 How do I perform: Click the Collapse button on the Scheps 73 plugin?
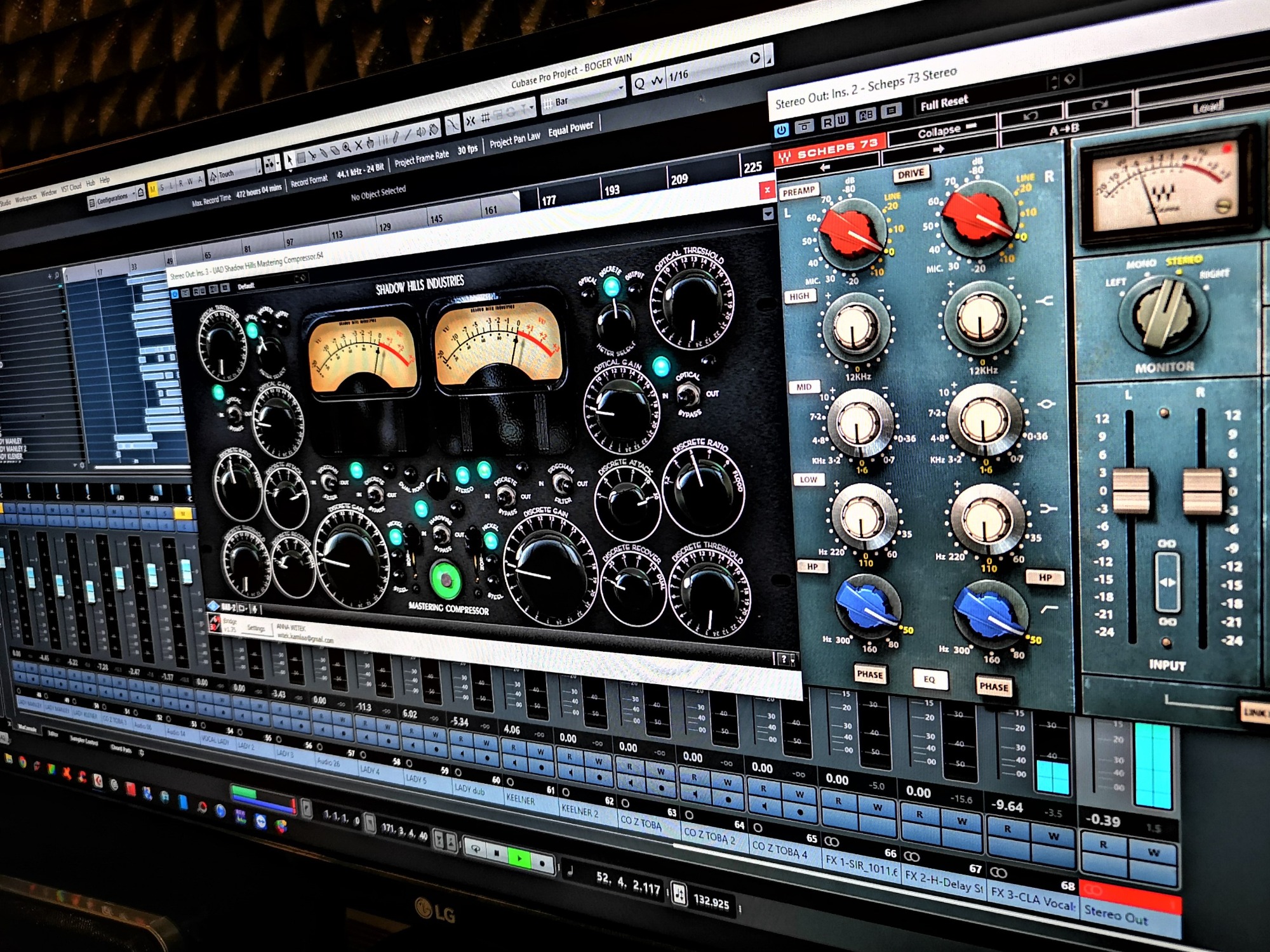click(x=940, y=131)
